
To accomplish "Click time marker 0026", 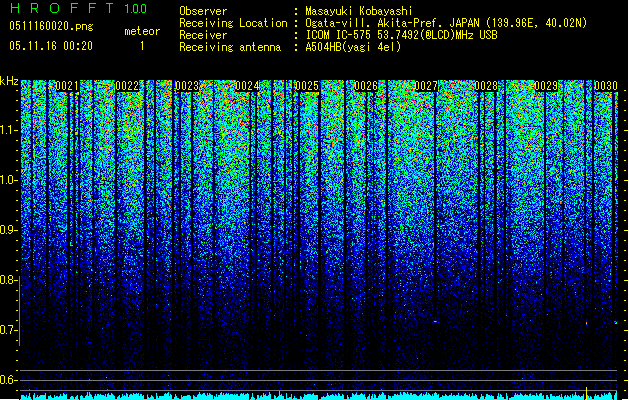I will 366,86.
